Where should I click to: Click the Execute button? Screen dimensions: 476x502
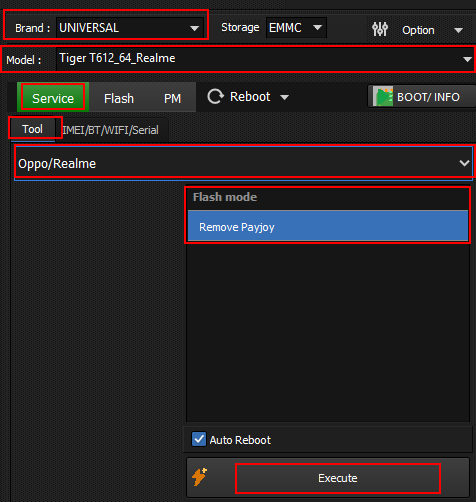pos(338,478)
